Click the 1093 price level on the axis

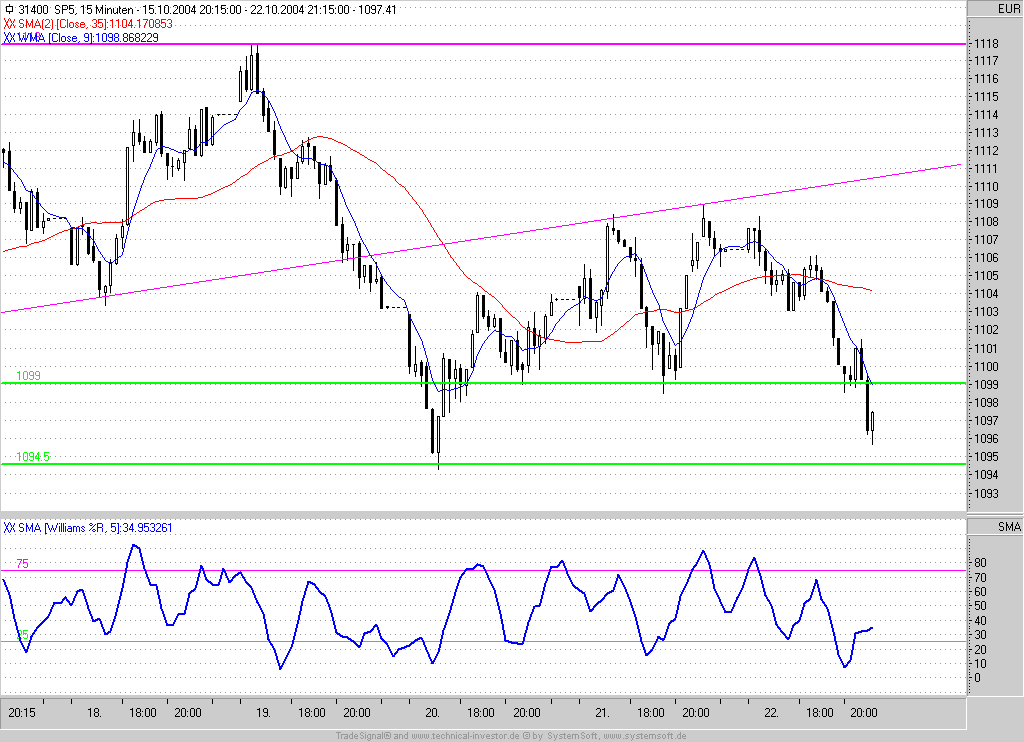point(986,493)
